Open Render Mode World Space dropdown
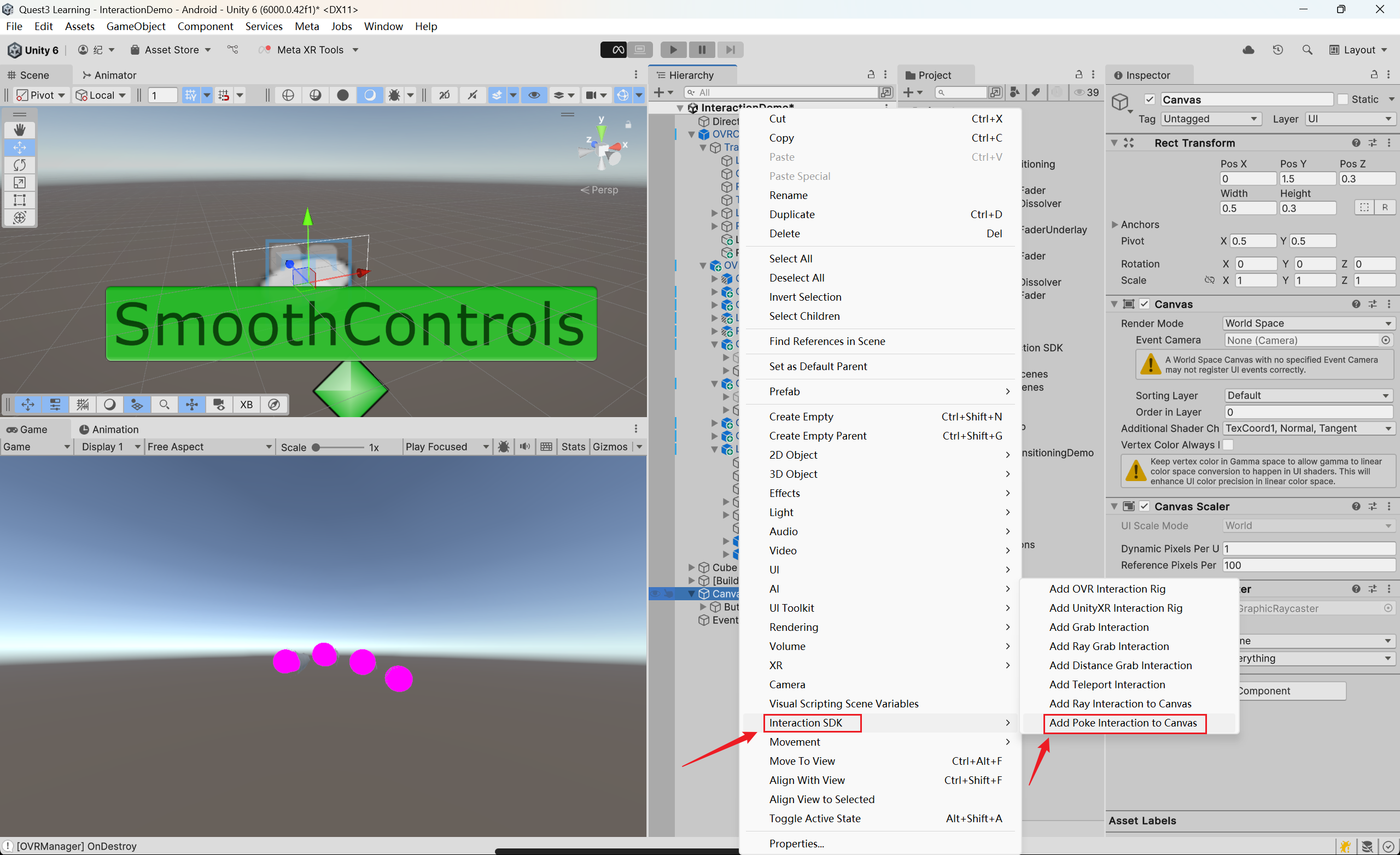Viewport: 1400px width, 855px height. 1308,323
